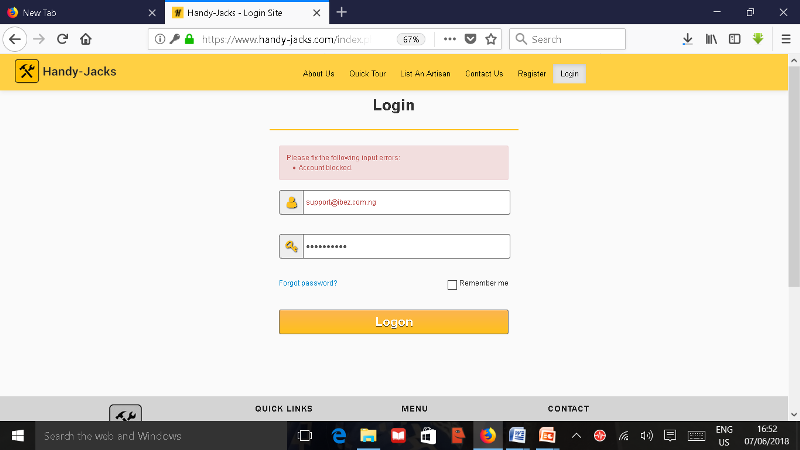Image resolution: width=800 pixels, height=450 pixels.
Task: Open the Quick Tour page
Action: pyautogui.click(x=367, y=74)
